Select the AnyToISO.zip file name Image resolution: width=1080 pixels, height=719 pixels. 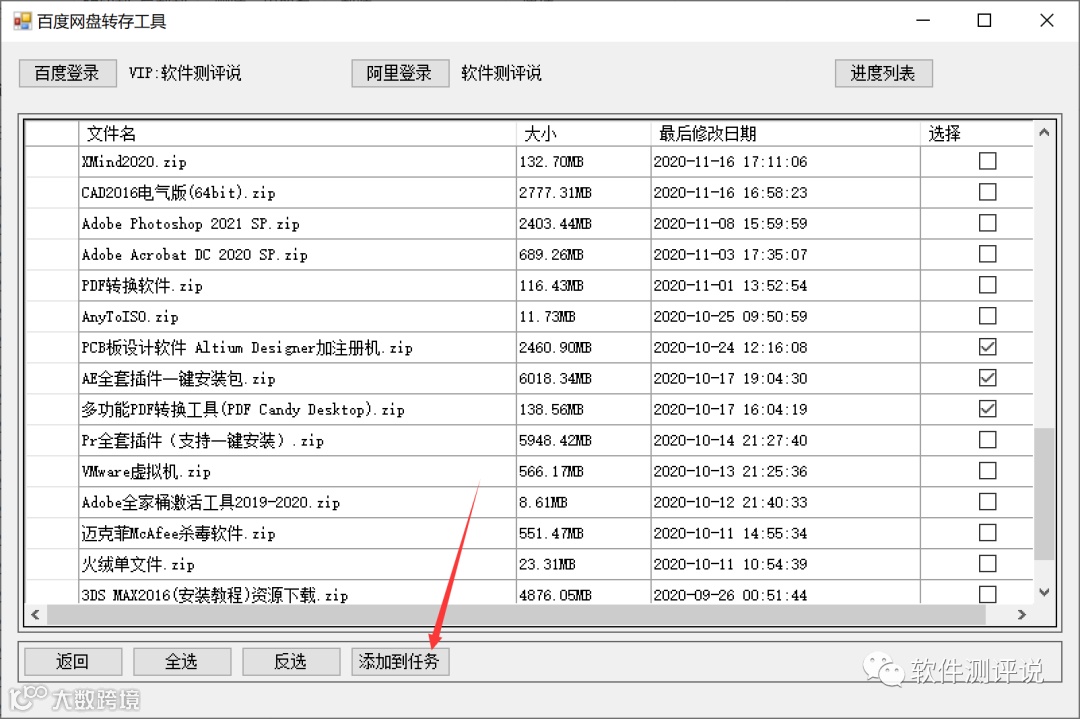130,317
